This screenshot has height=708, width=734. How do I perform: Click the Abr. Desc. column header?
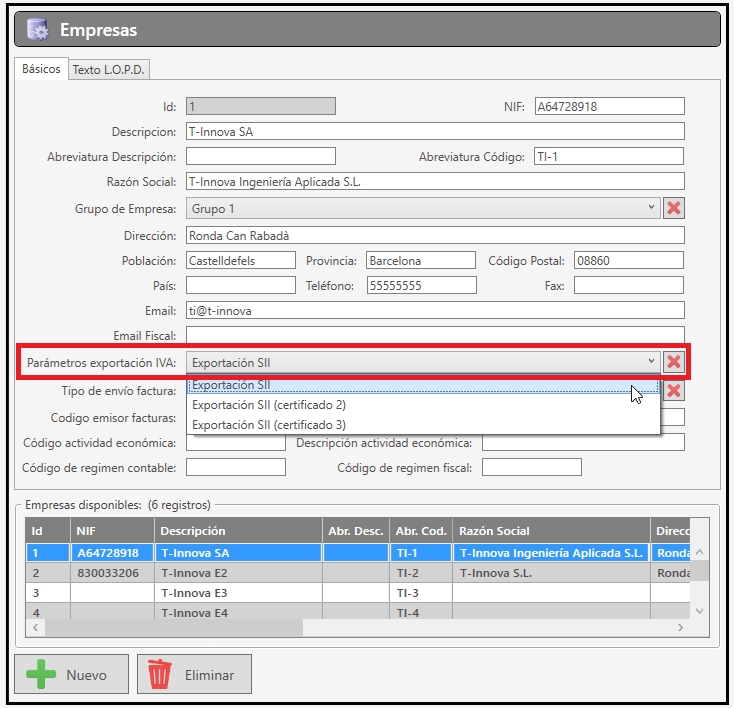point(356,531)
